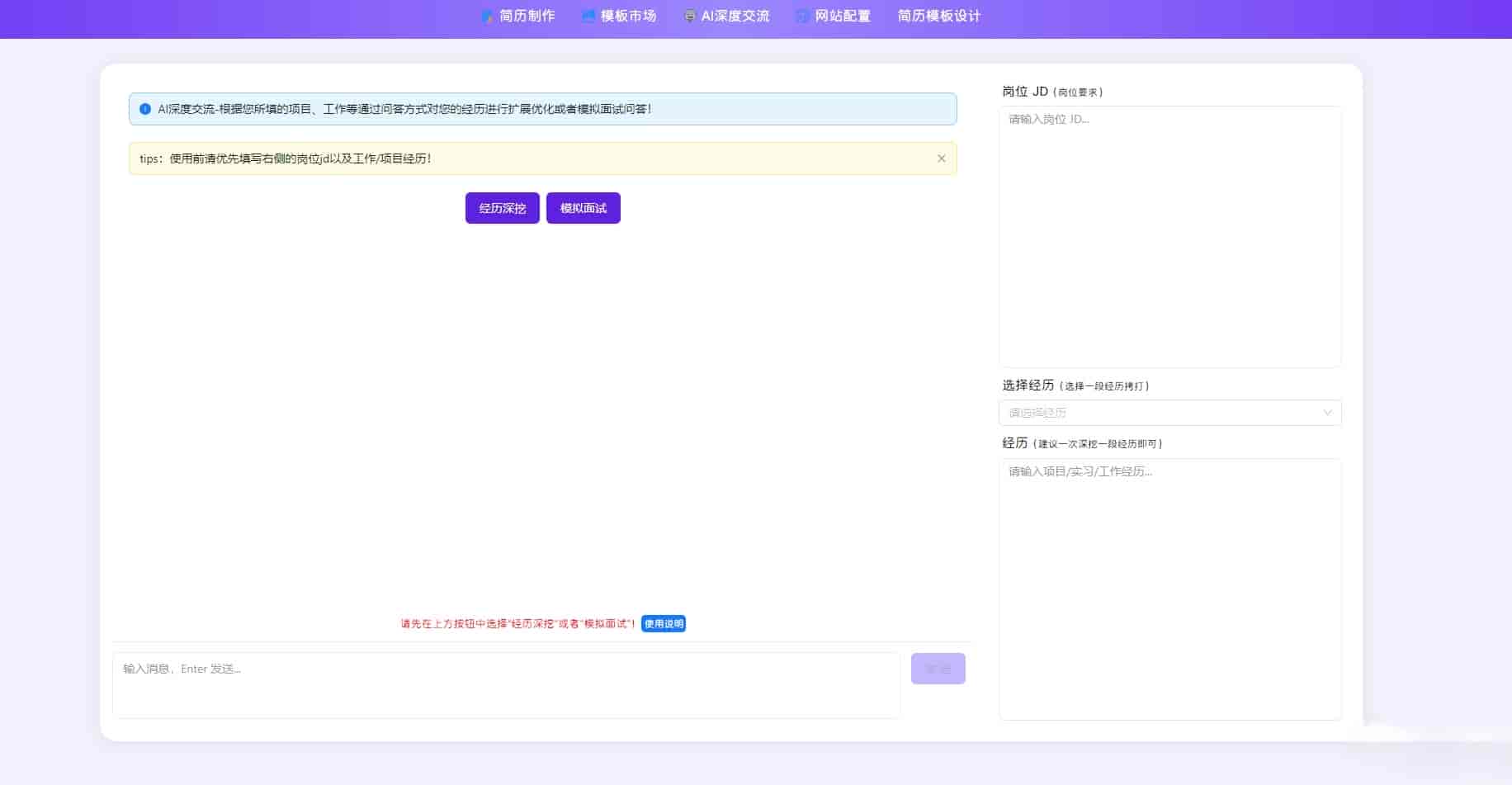The image size is (1512, 785).
Task: Click the 经历 project/work experience textarea
Action: point(1169,589)
